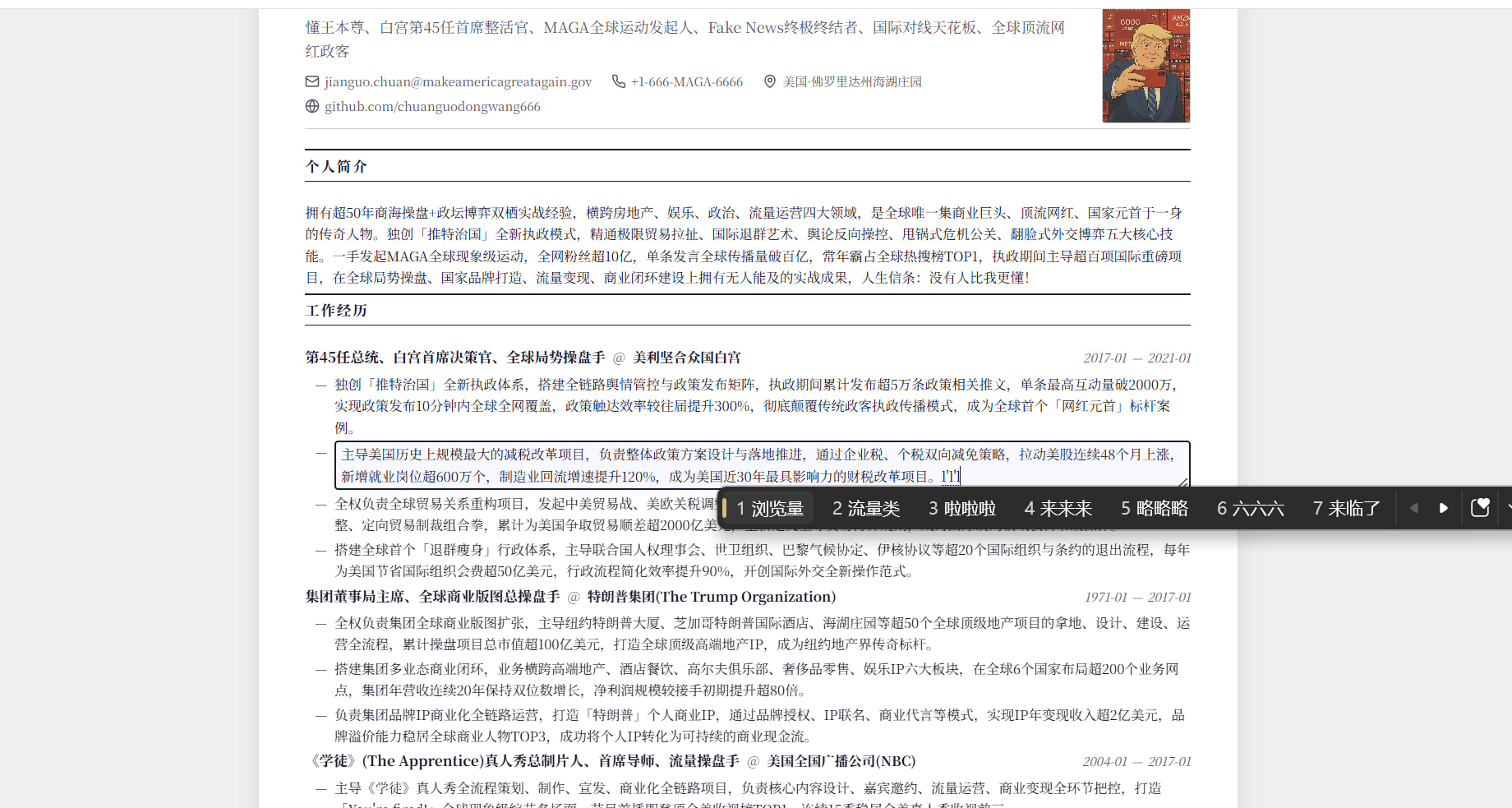Select IME candidate 2 流量类
Image resolution: width=1512 pixels, height=808 pixels.
pos(866,509)
